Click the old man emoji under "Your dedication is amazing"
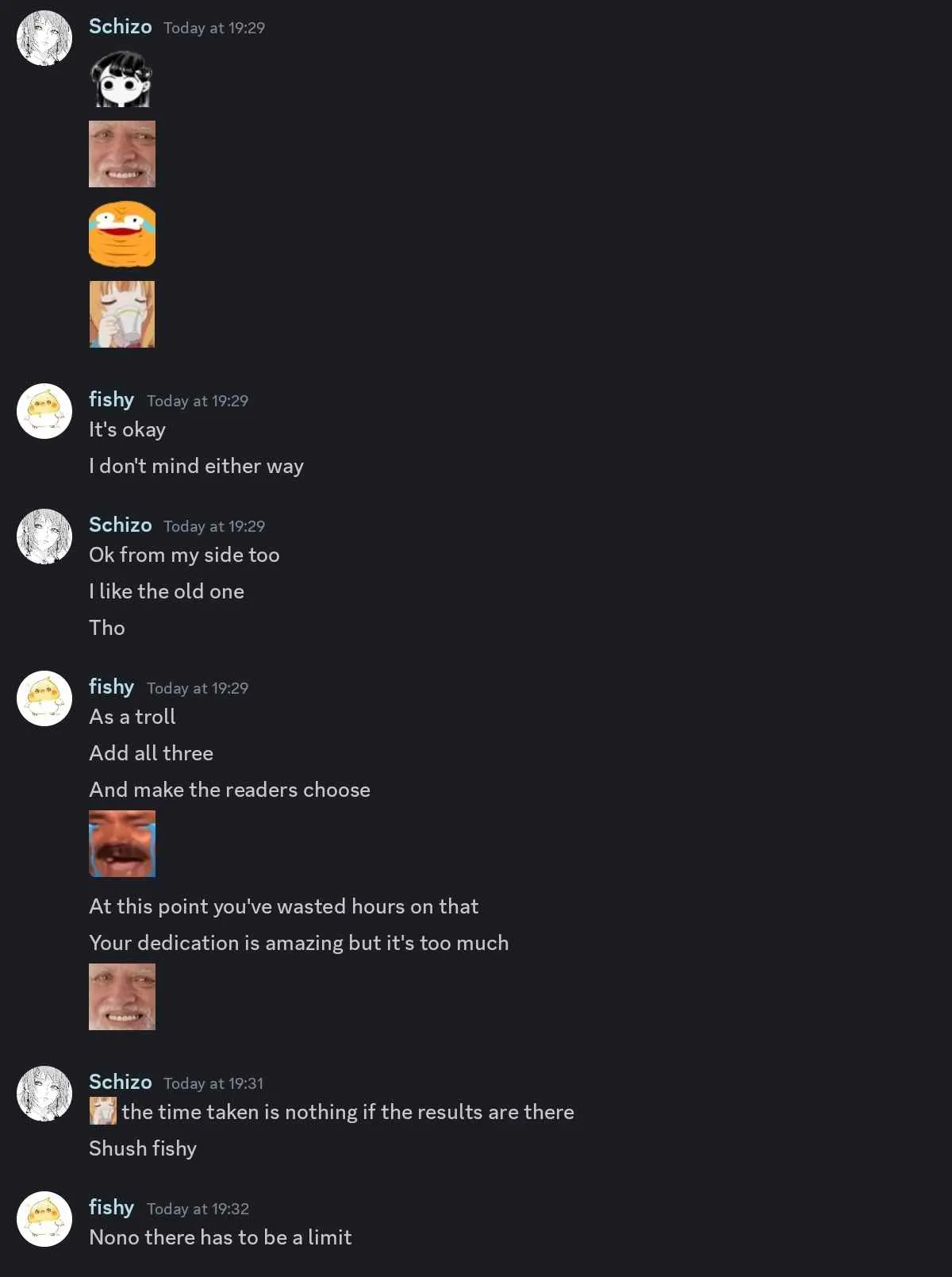The height and width of the screenshot is (1277, 952). pos(122,997)
